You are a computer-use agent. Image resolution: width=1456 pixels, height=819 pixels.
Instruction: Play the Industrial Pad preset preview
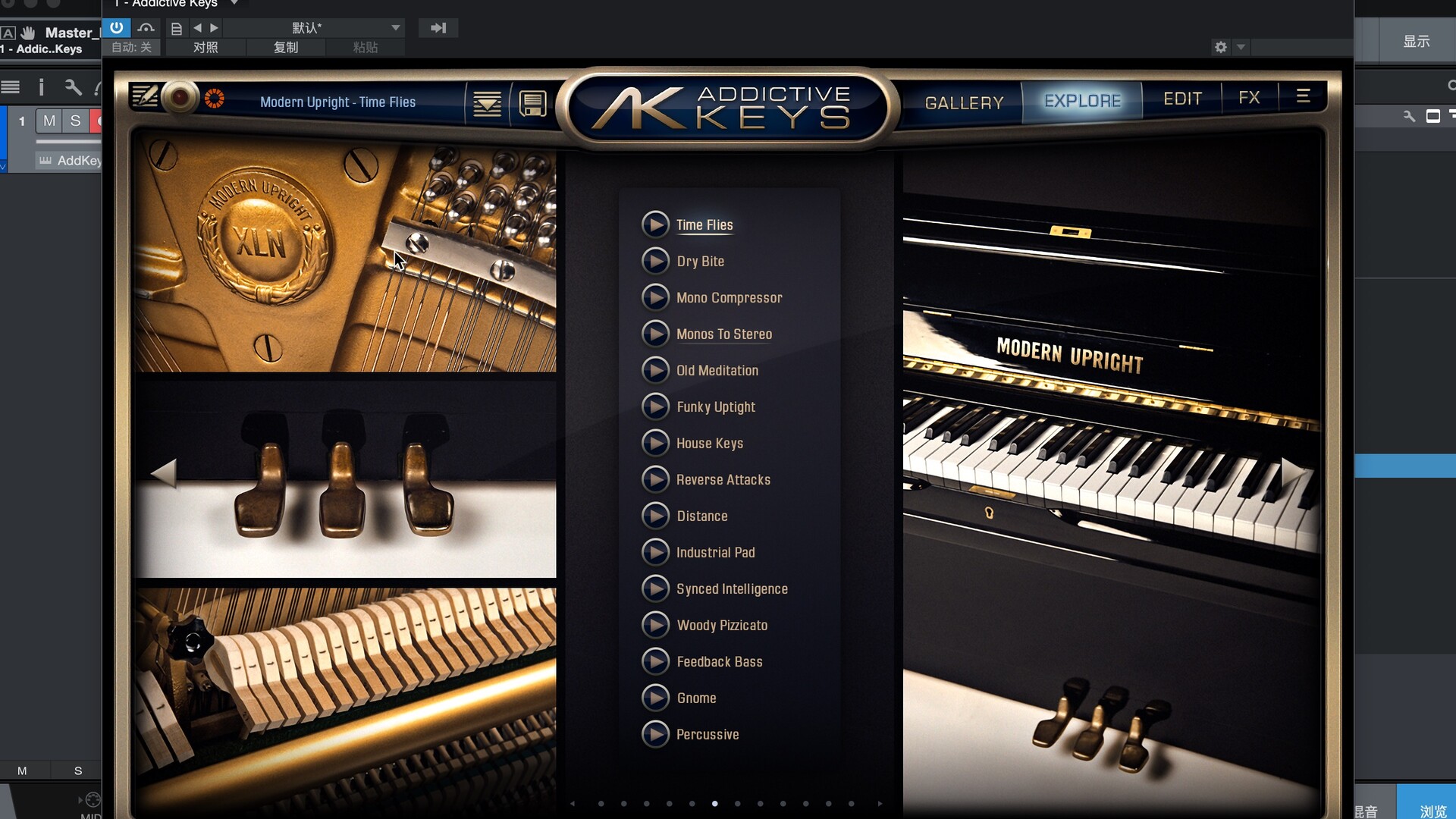[x=655, y=552]
